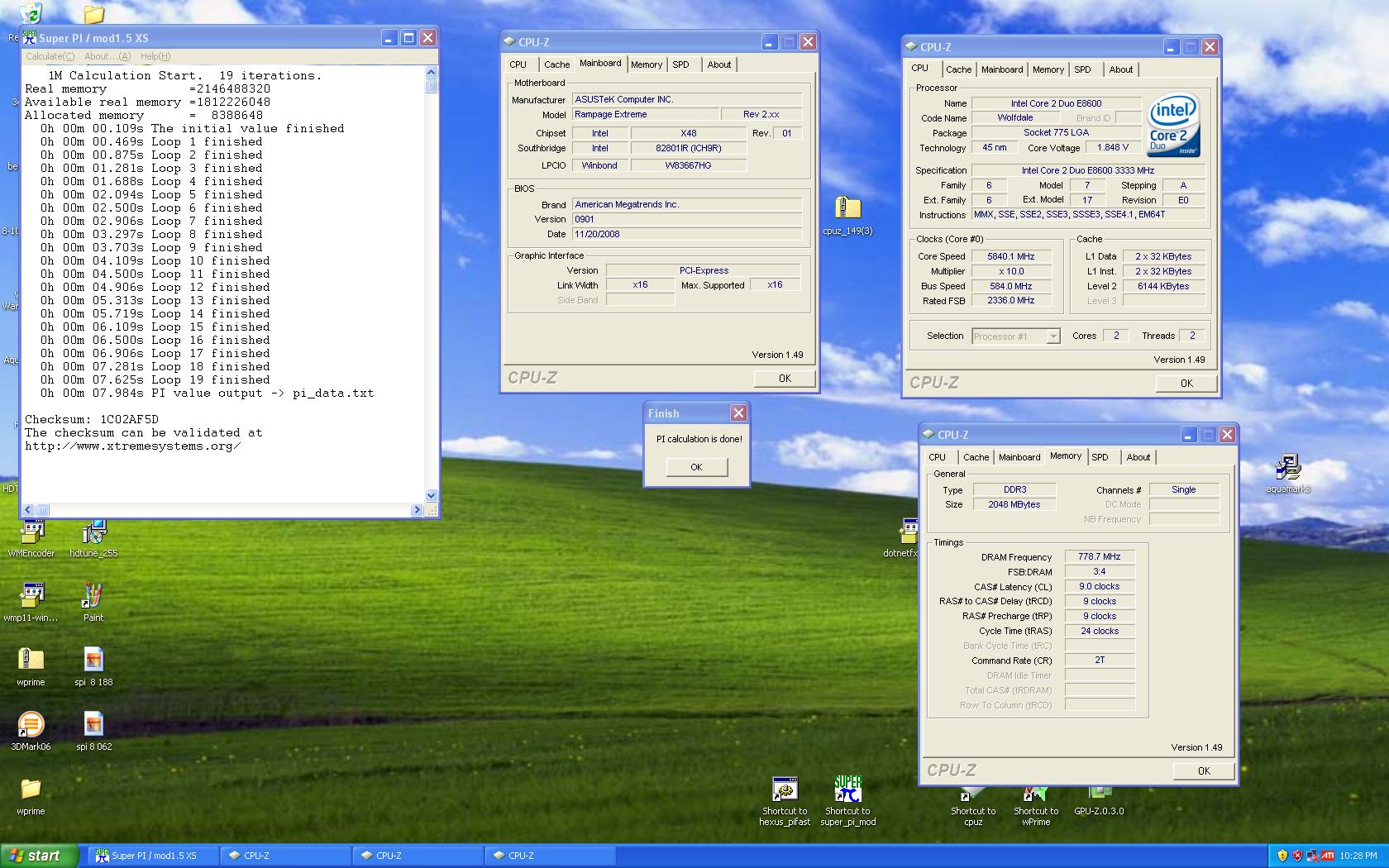The image size is (1389, 868).
Task: Open the Calculate menu in Super PI
Action: click(x=50, y=56)
